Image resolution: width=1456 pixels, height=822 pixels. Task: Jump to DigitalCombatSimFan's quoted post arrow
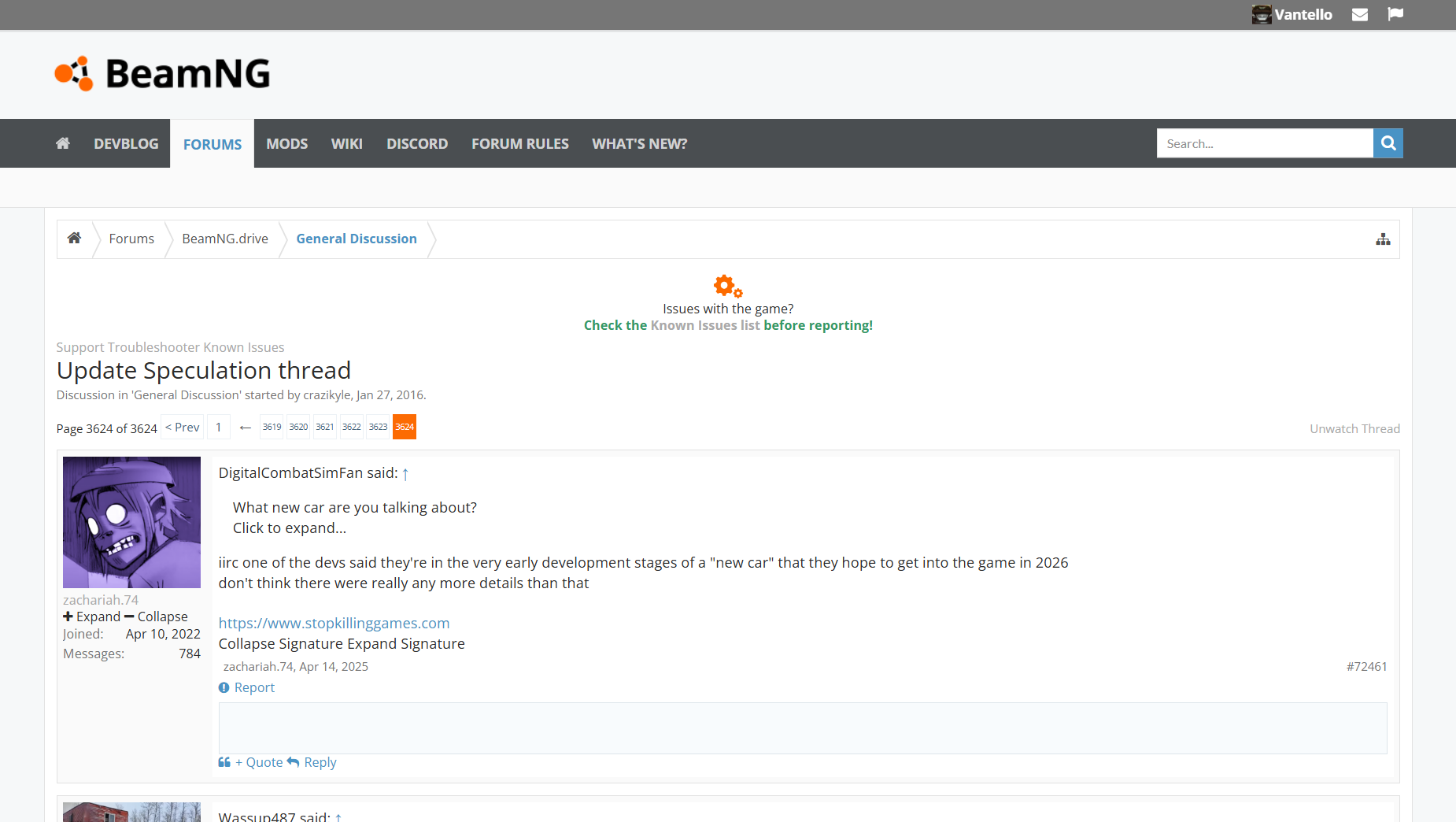point(405,474)
